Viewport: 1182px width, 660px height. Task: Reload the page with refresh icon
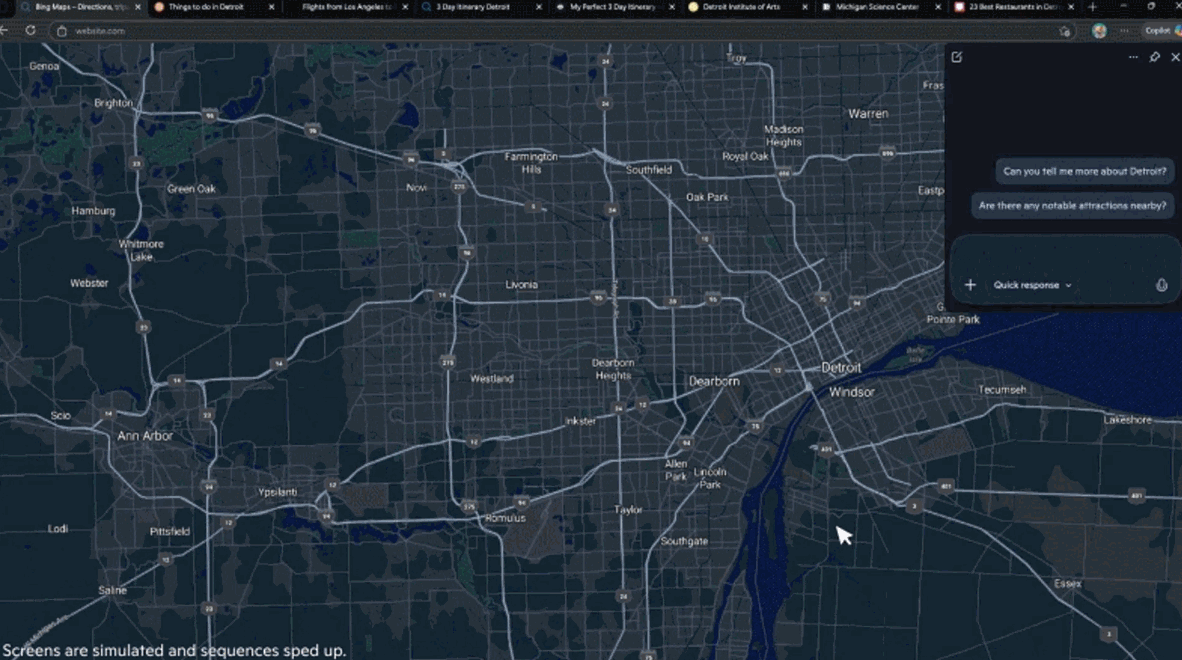click(x=31, y=30)
